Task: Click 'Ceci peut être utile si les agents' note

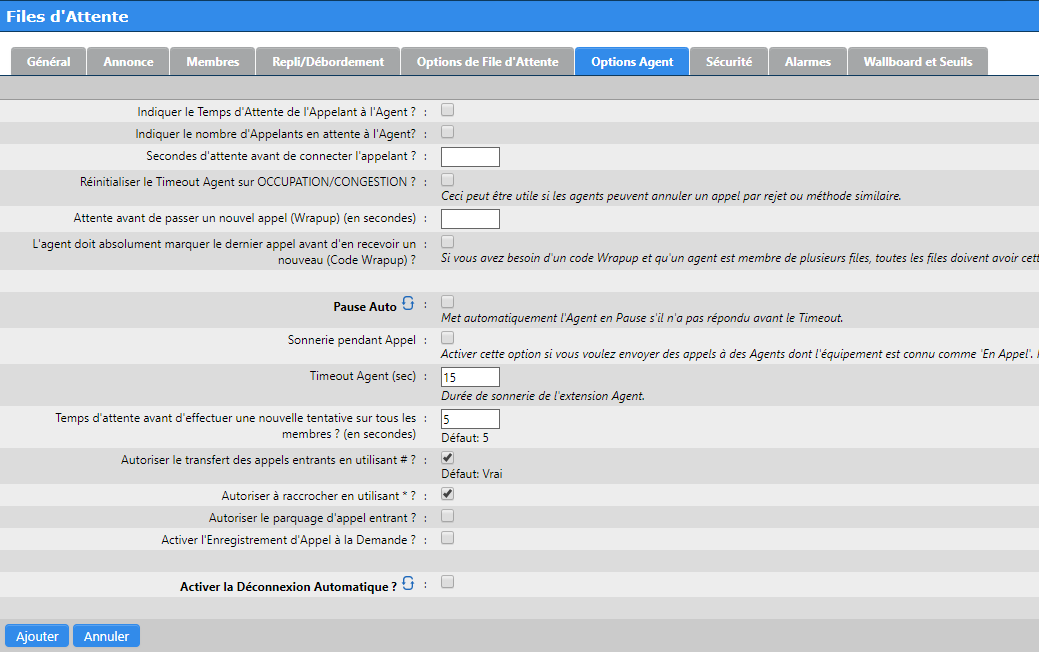Action: pos(671,196)
